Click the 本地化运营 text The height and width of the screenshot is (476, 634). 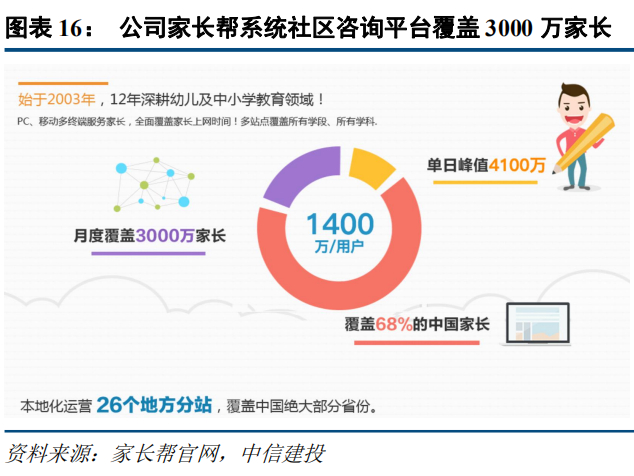(x=56, y=406)
